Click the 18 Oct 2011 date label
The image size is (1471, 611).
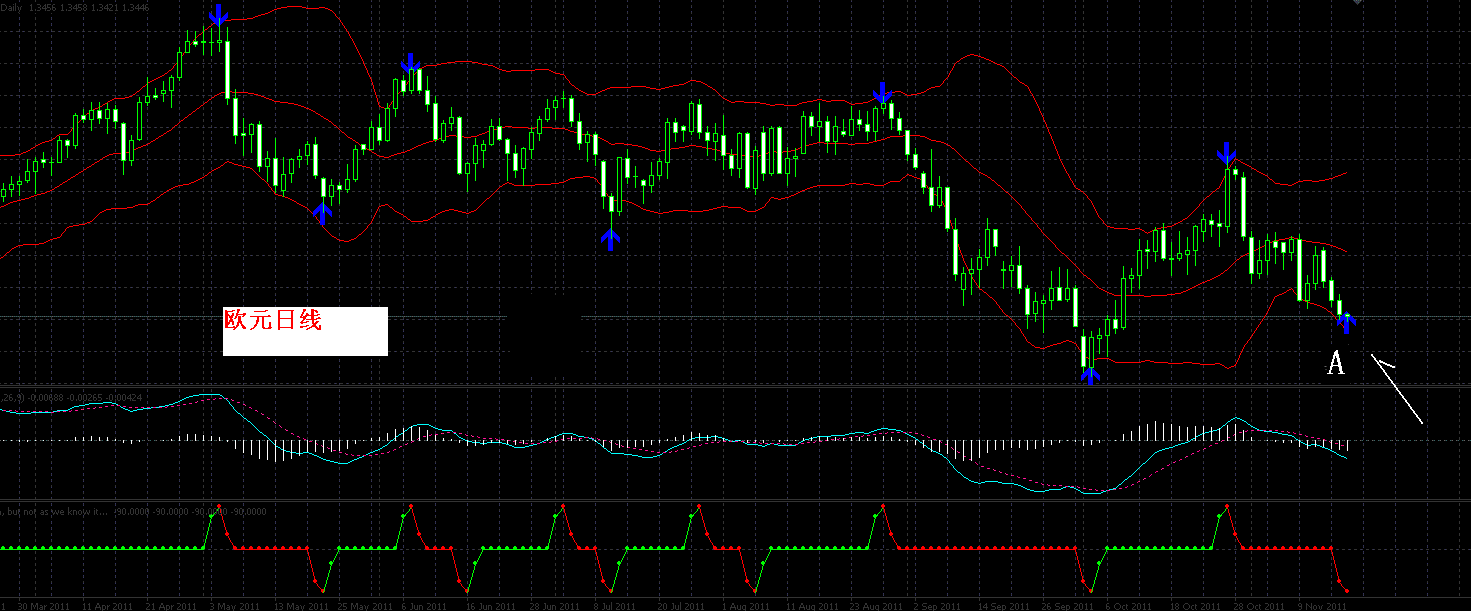pyautogui.click(x=1196, y=606)
